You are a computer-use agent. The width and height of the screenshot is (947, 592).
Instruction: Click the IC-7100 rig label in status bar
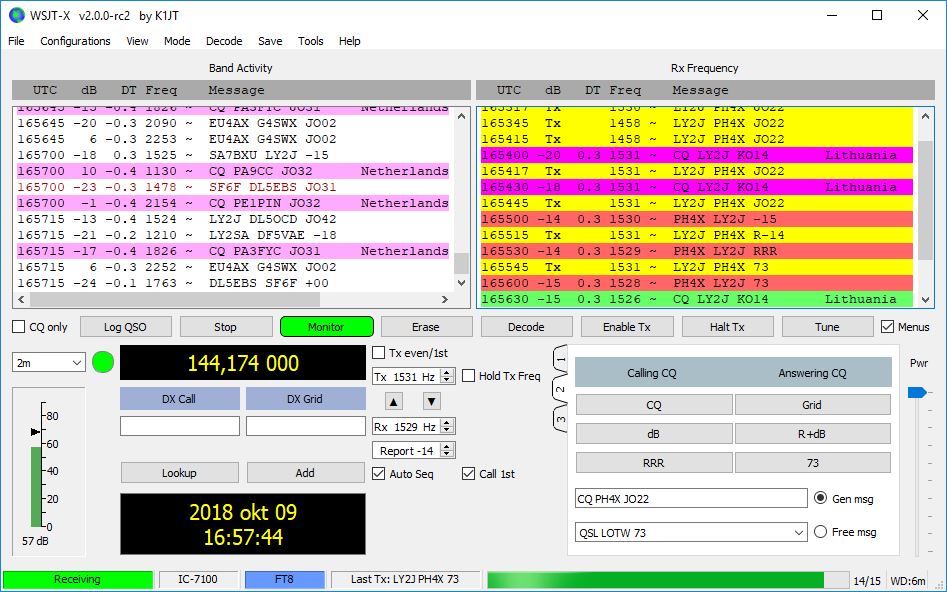tap(198, 579)
